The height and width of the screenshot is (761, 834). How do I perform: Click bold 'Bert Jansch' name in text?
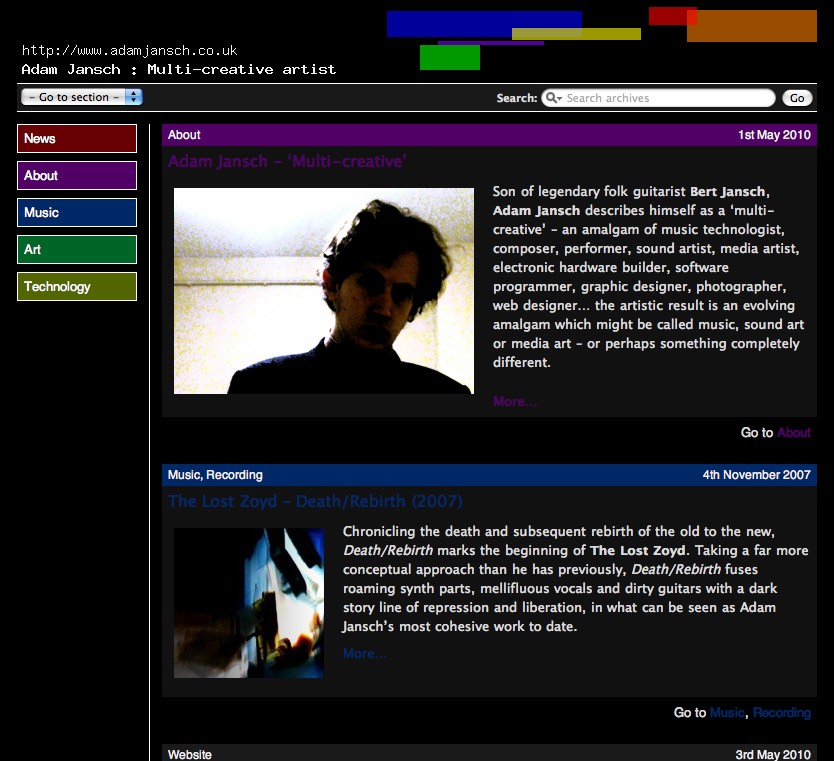(727, 191)
